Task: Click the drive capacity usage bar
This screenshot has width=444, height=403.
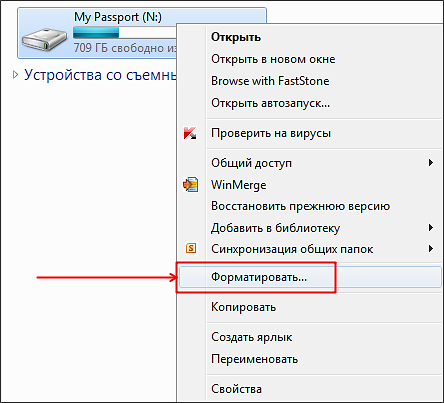Action: tap(125, 33)
